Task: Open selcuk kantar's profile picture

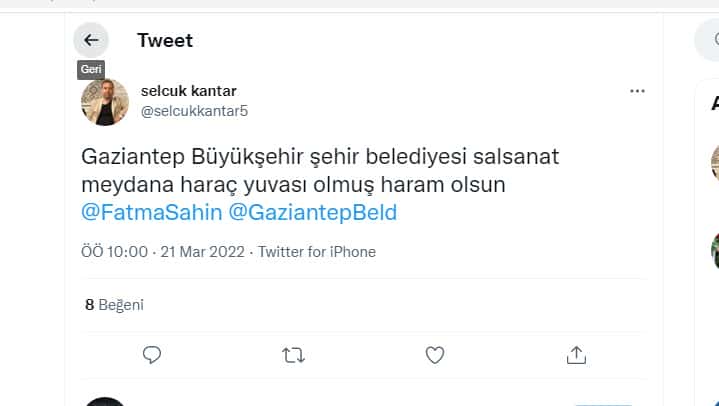Action: click(104, 101)
